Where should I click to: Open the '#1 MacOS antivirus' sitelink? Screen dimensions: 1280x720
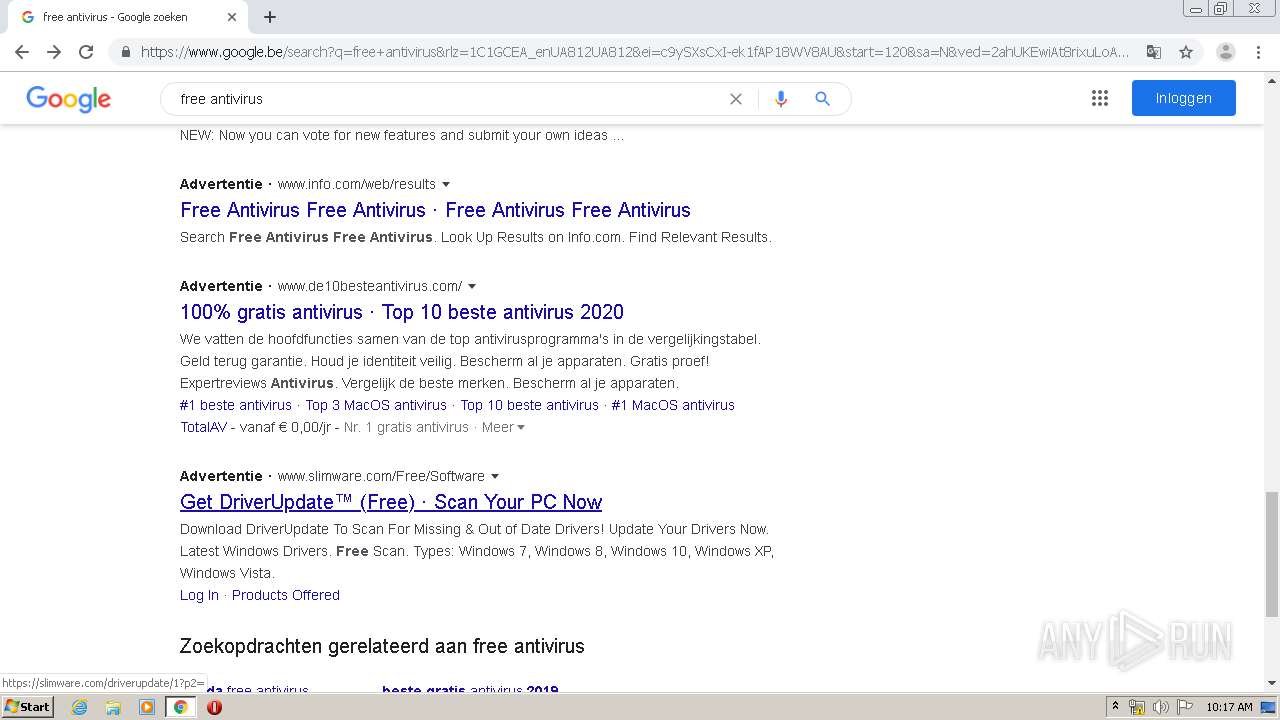point(673,405)
